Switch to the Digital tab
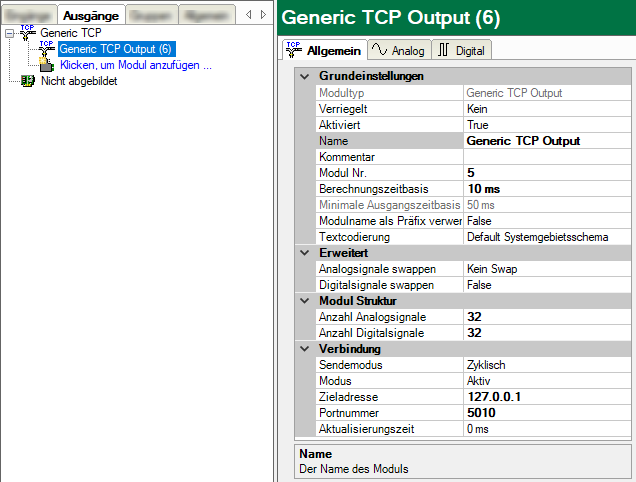The height and width of the screenshot is (482, 636). 462,50
